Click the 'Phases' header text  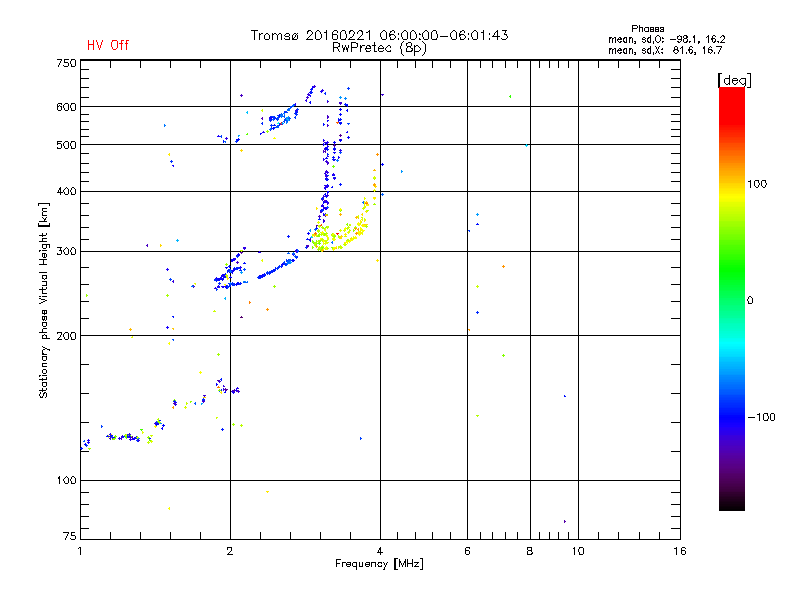point(647,29)
